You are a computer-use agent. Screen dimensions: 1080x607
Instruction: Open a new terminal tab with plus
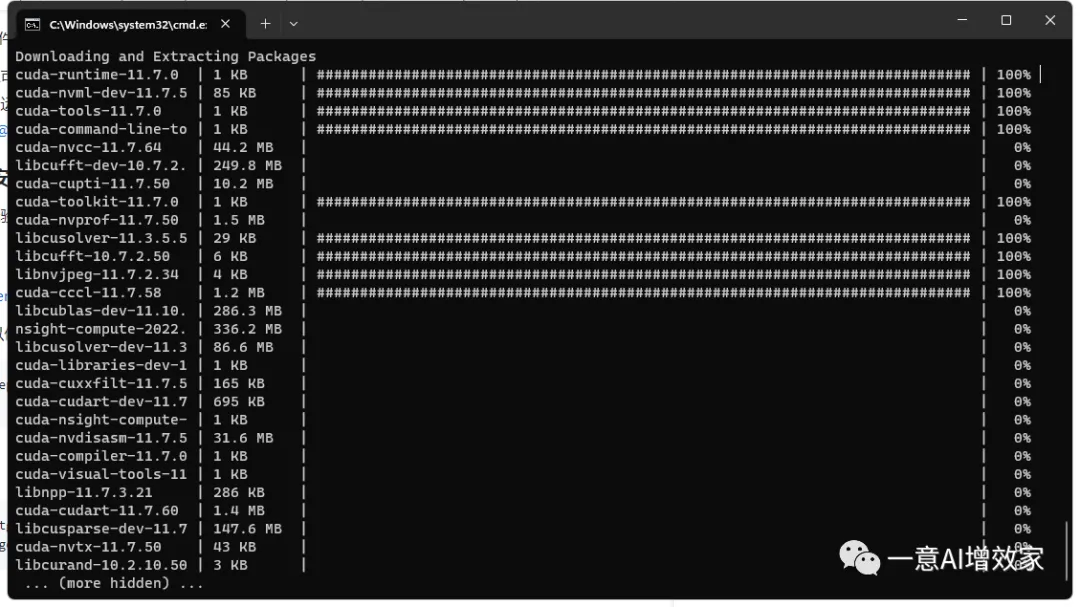(265, 23)
